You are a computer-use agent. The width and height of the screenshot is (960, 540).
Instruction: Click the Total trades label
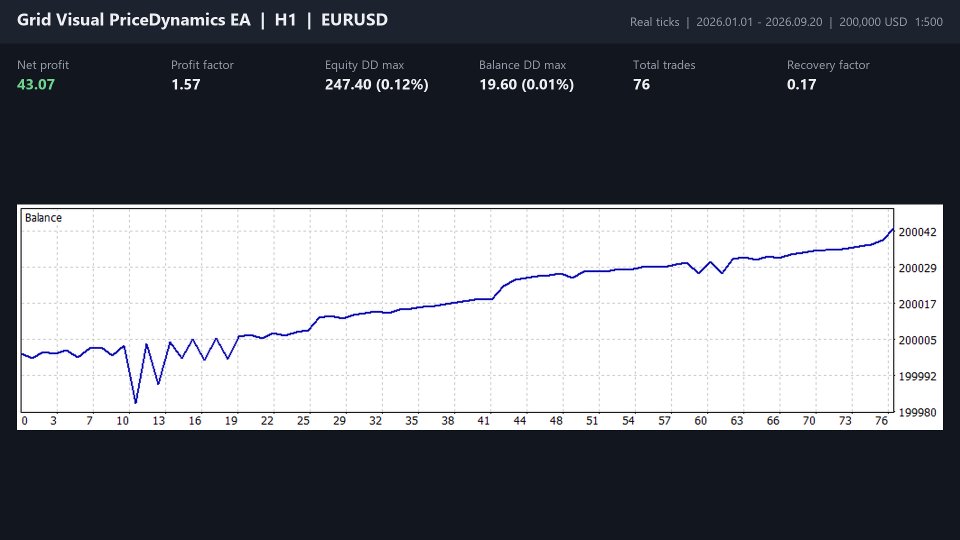664,65
